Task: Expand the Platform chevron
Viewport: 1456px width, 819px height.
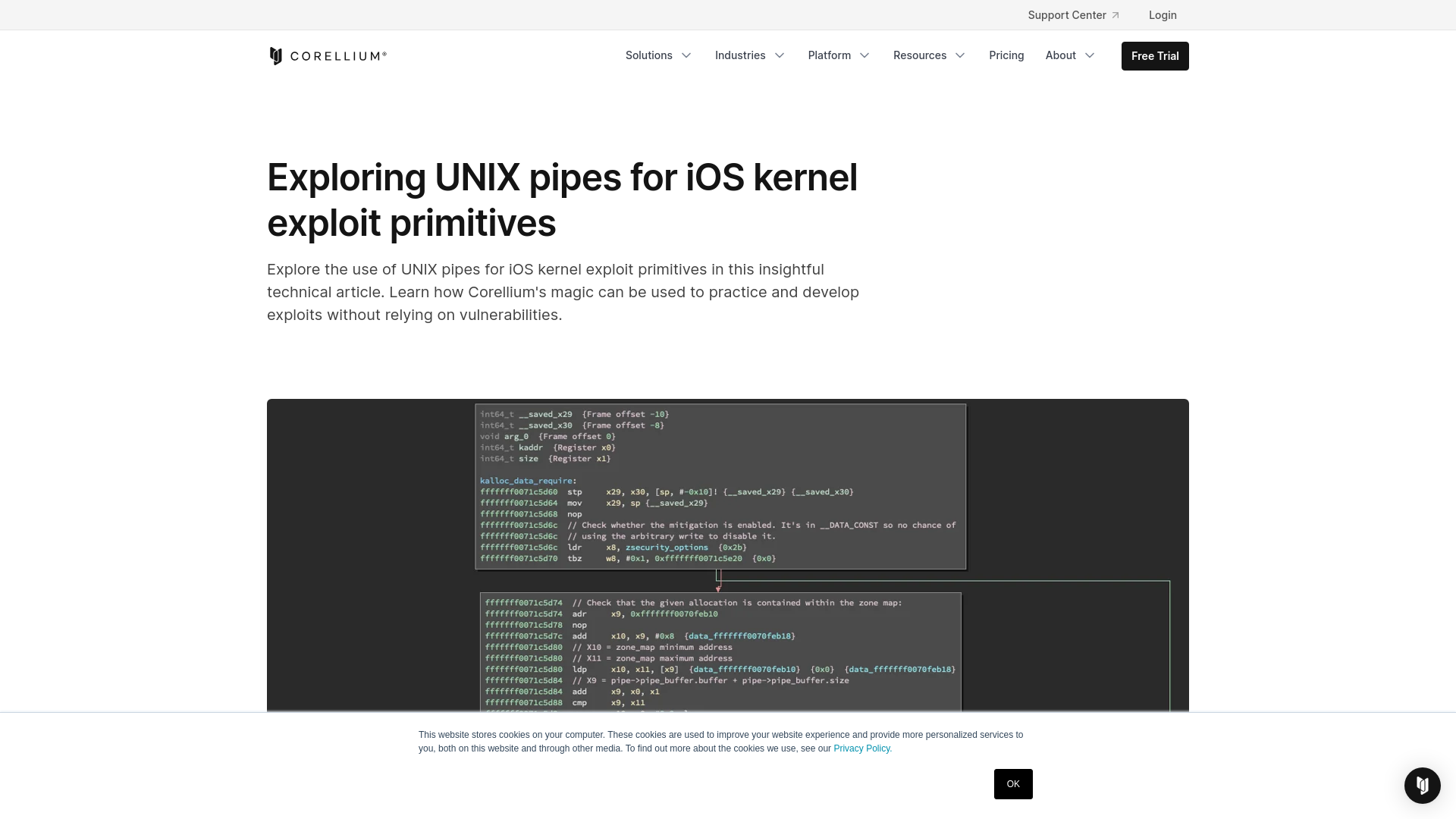Action: 864,55
